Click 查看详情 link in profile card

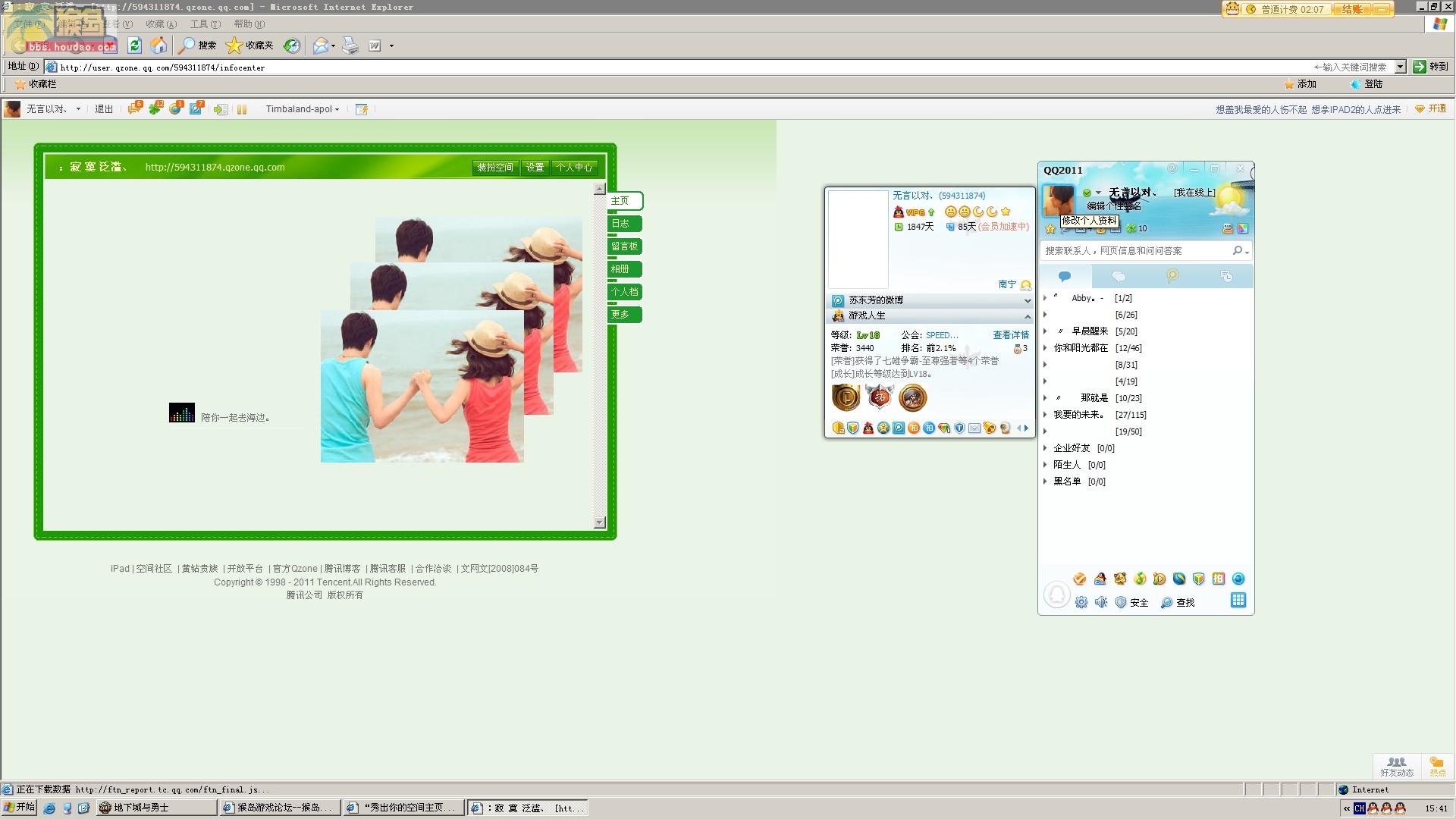(x=1011, y=335)
